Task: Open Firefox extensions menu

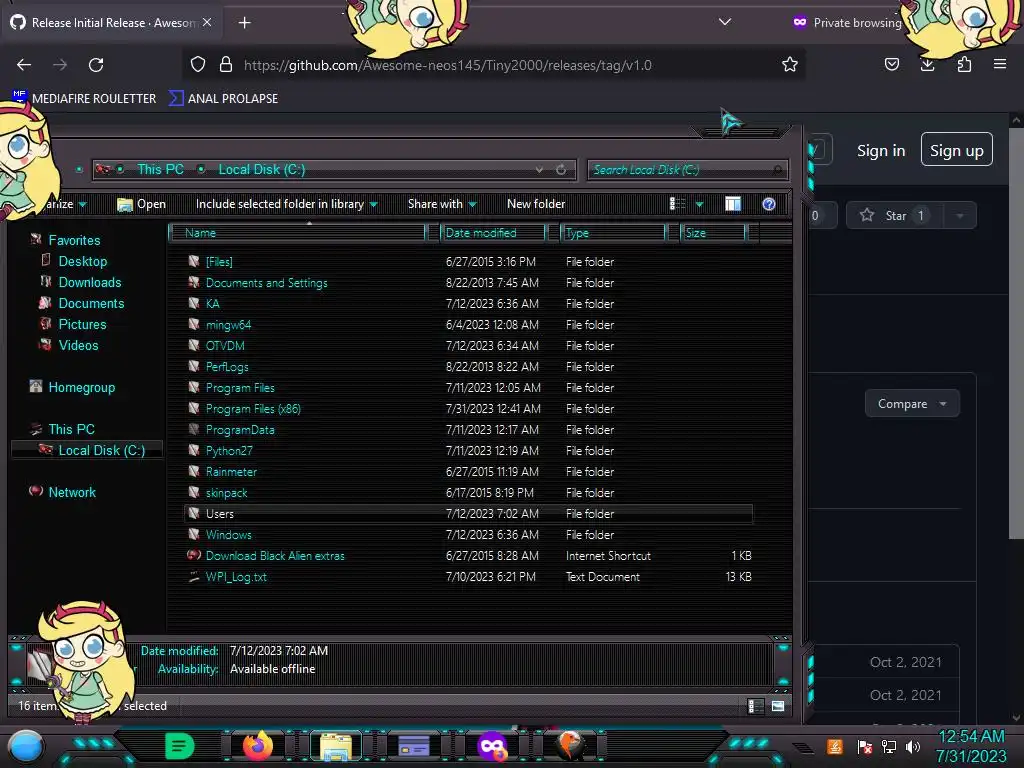Action: (964, 65)
